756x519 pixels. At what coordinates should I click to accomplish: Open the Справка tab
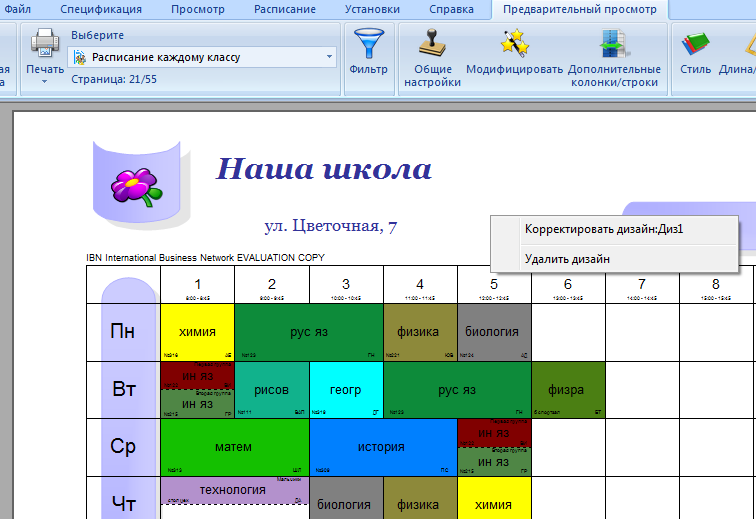tap(451, 9)
